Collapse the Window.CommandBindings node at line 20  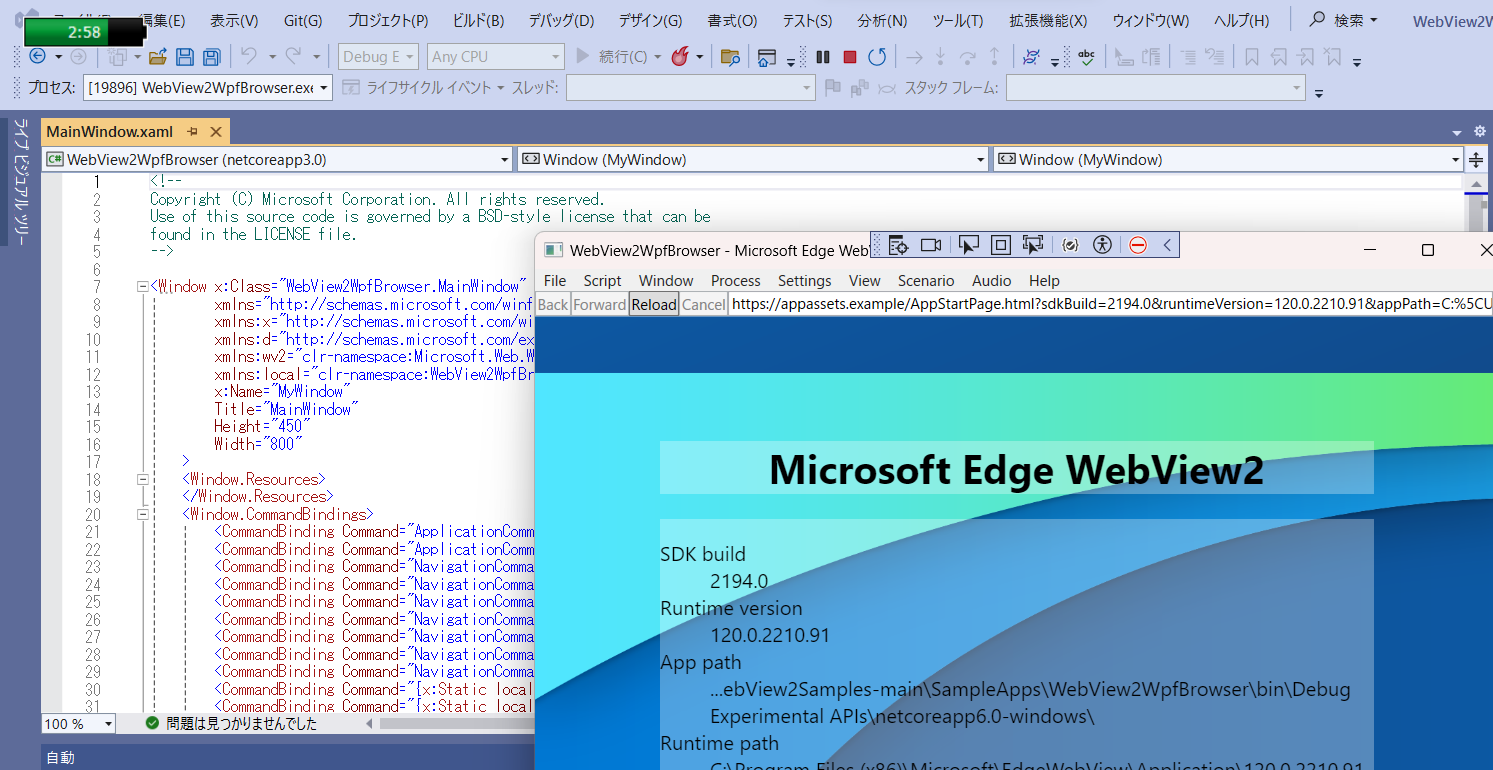click(142, 514)
